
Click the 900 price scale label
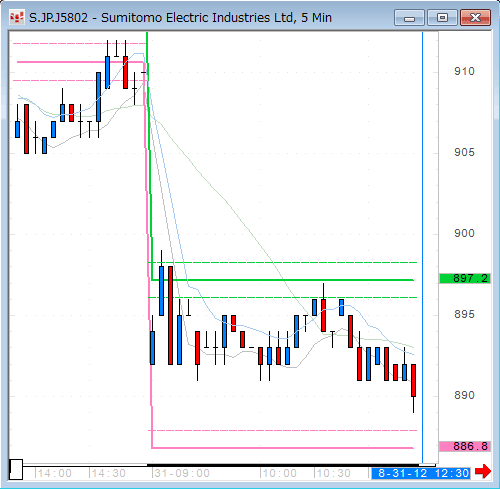(464, 233)
